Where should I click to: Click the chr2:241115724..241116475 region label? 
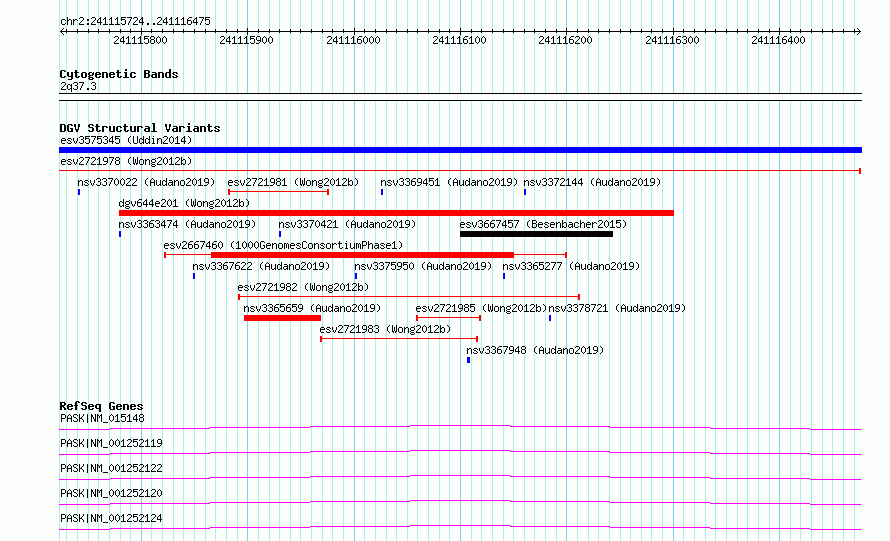coord(135,21)
